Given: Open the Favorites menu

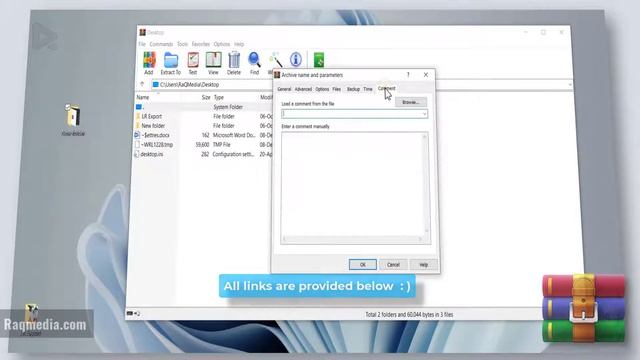Looking at the screenshot, I should (201, 44).
